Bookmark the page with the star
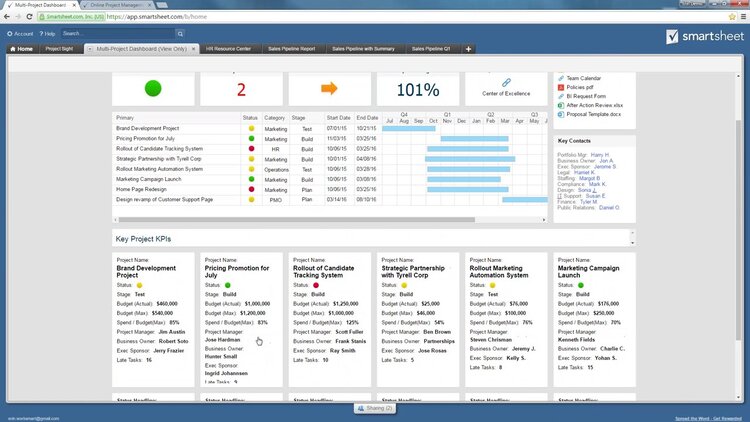The image size is (750, 422). [732, 17]
